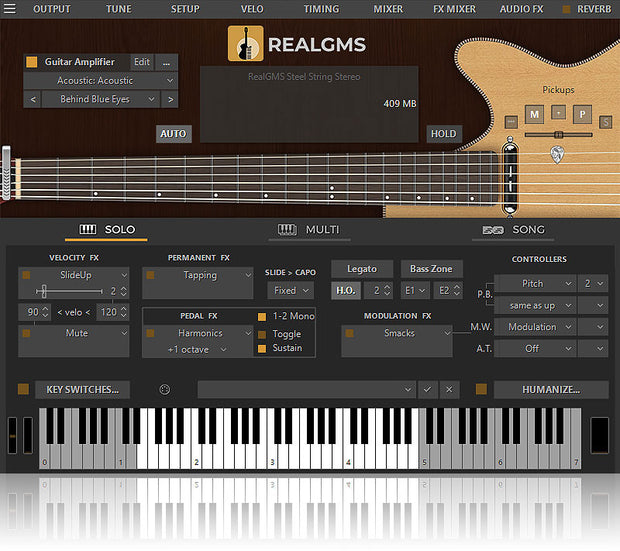Click the Multi keyboard icon
The height and width of the screenshot is (551, 620).
(x=287, y=229)
